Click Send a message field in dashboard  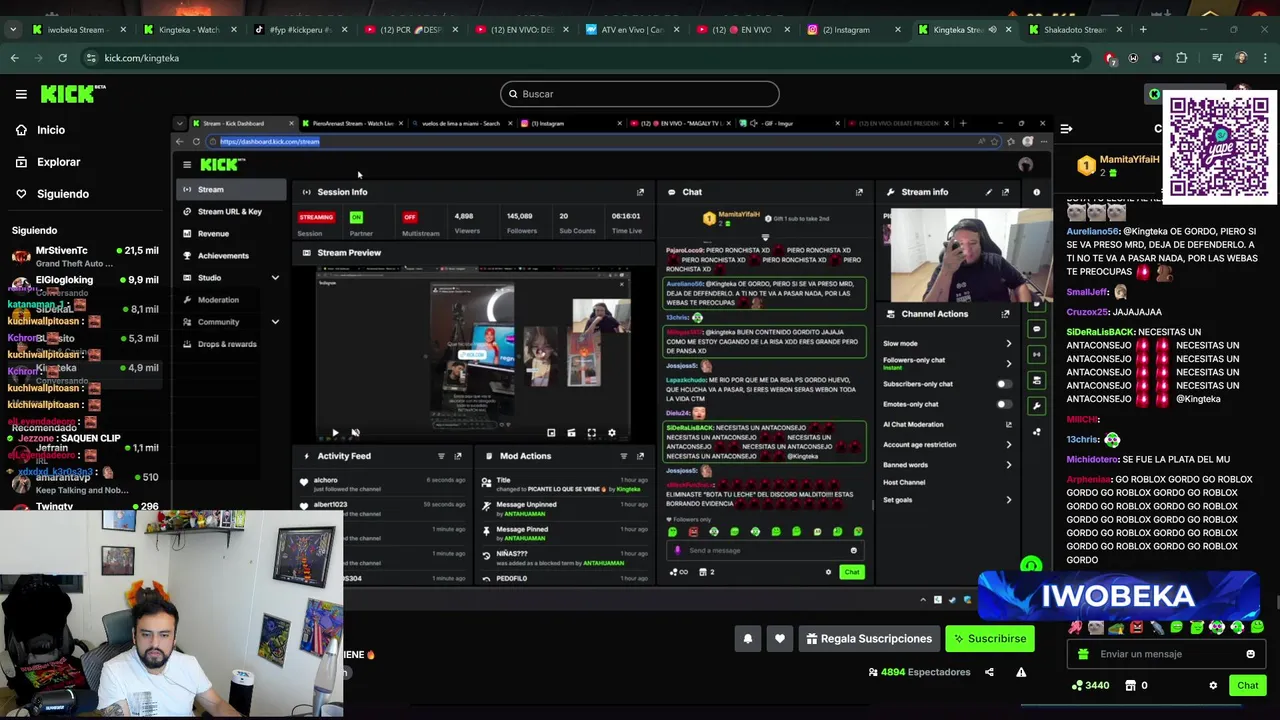pyautogui.click(x=765, y=550)
